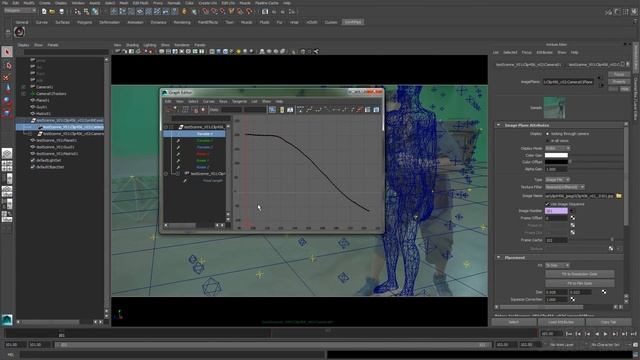Click the round shelf icon under shelf tabs

click(19, 31)
